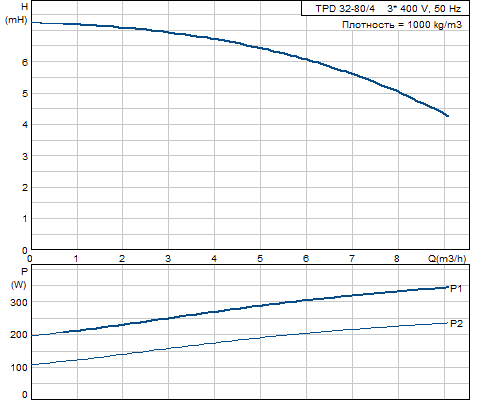Click the P2 curve label
Screen dimensions: 500x400
tap(456, 324)
